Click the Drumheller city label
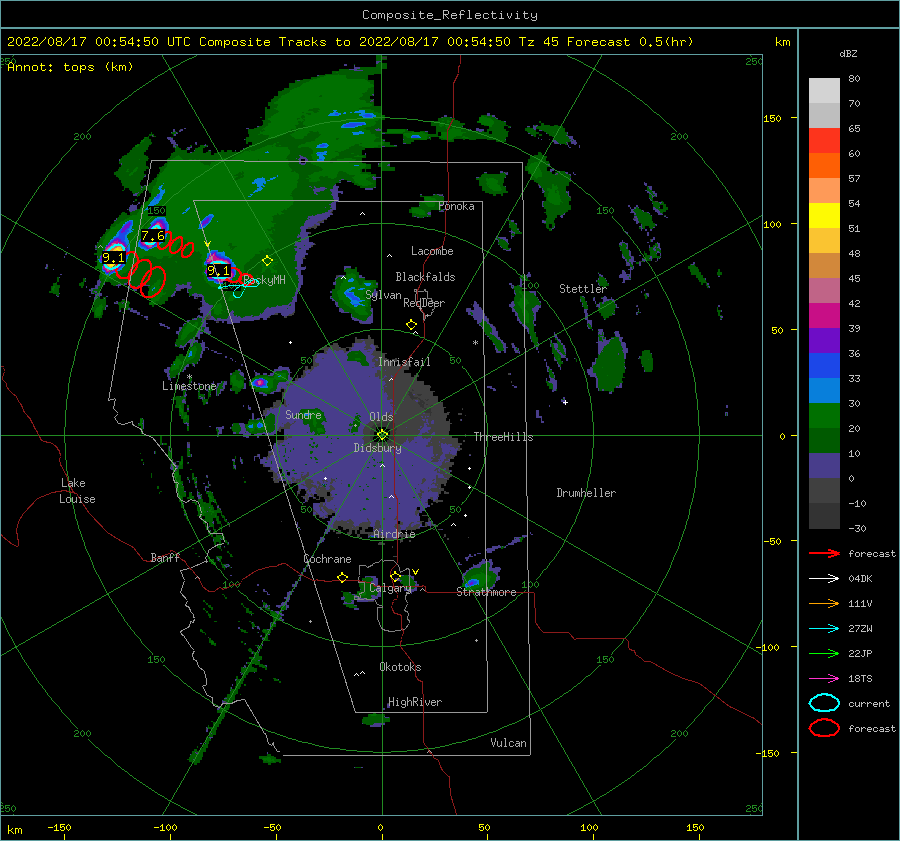 tap(586, 493)
